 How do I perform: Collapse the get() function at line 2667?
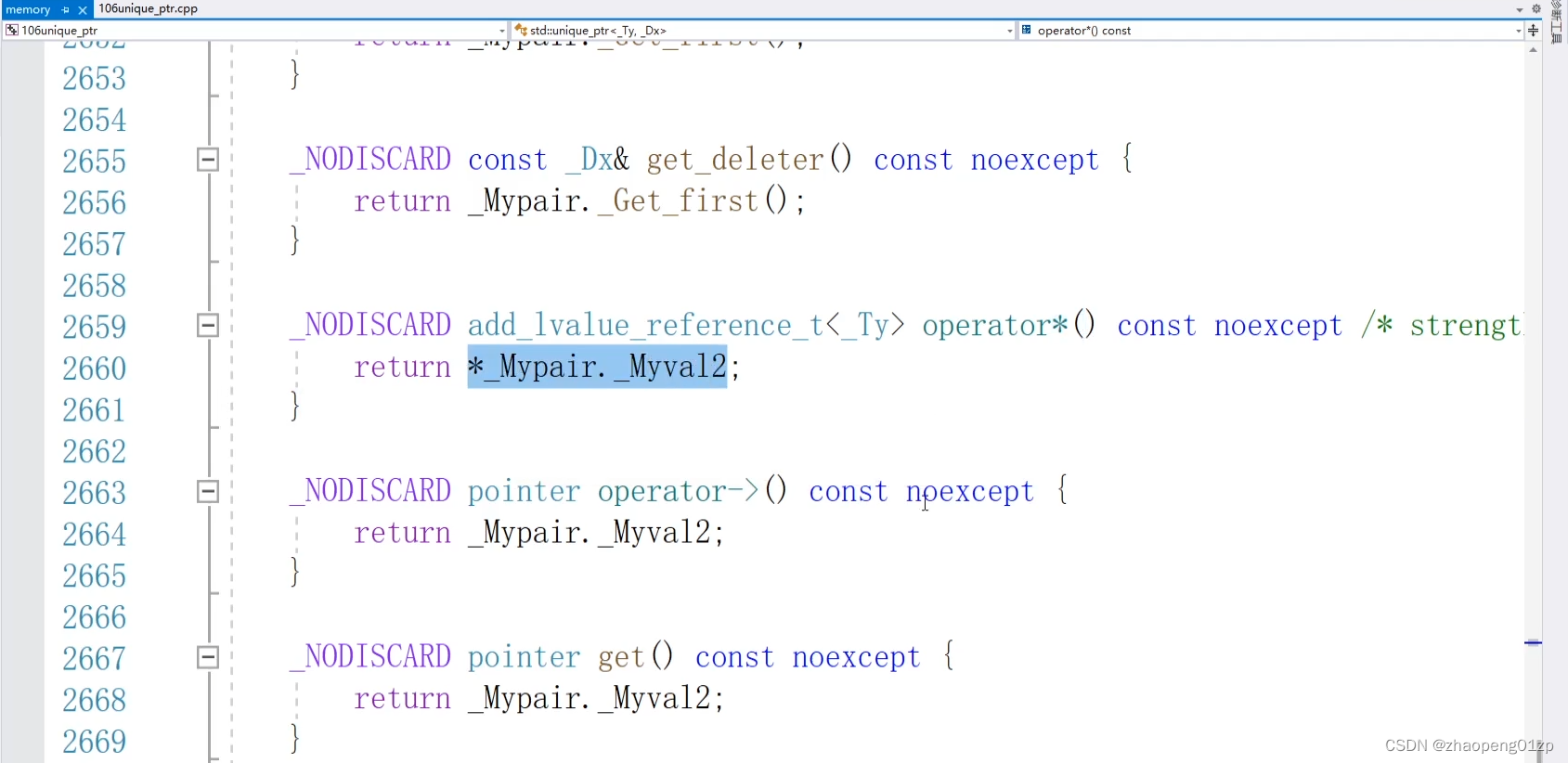click(x=208, y=658)
